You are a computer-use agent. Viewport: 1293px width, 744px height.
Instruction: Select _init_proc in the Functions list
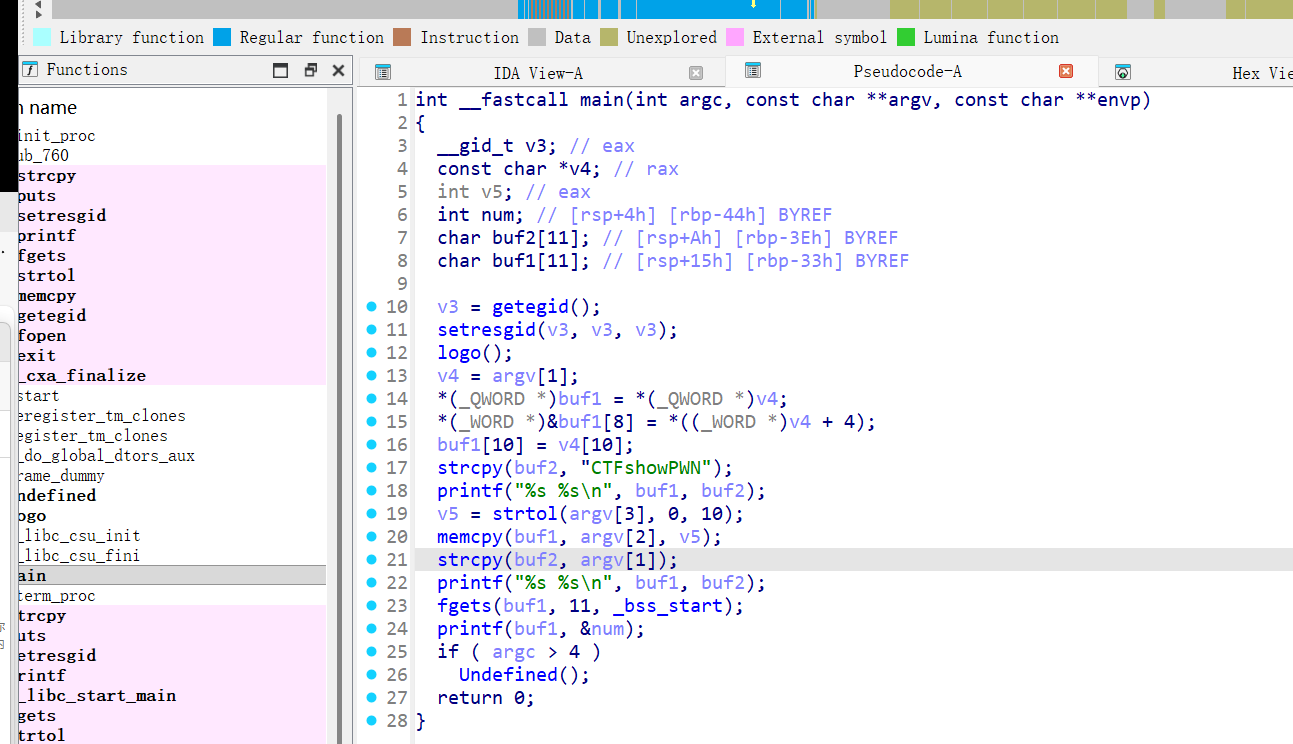[171, 135]
